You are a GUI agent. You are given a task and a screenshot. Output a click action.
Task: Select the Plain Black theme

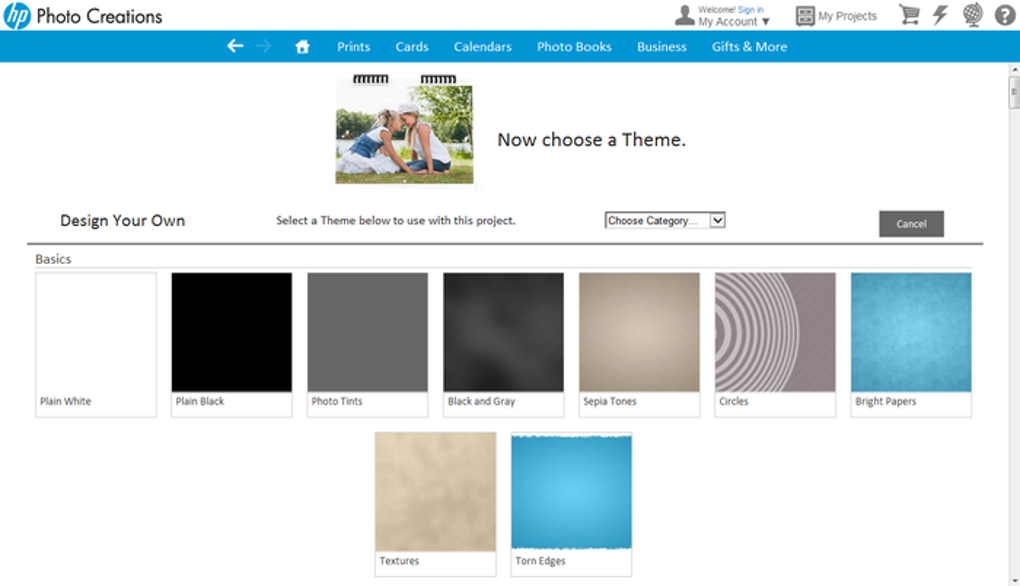point(232,345)
